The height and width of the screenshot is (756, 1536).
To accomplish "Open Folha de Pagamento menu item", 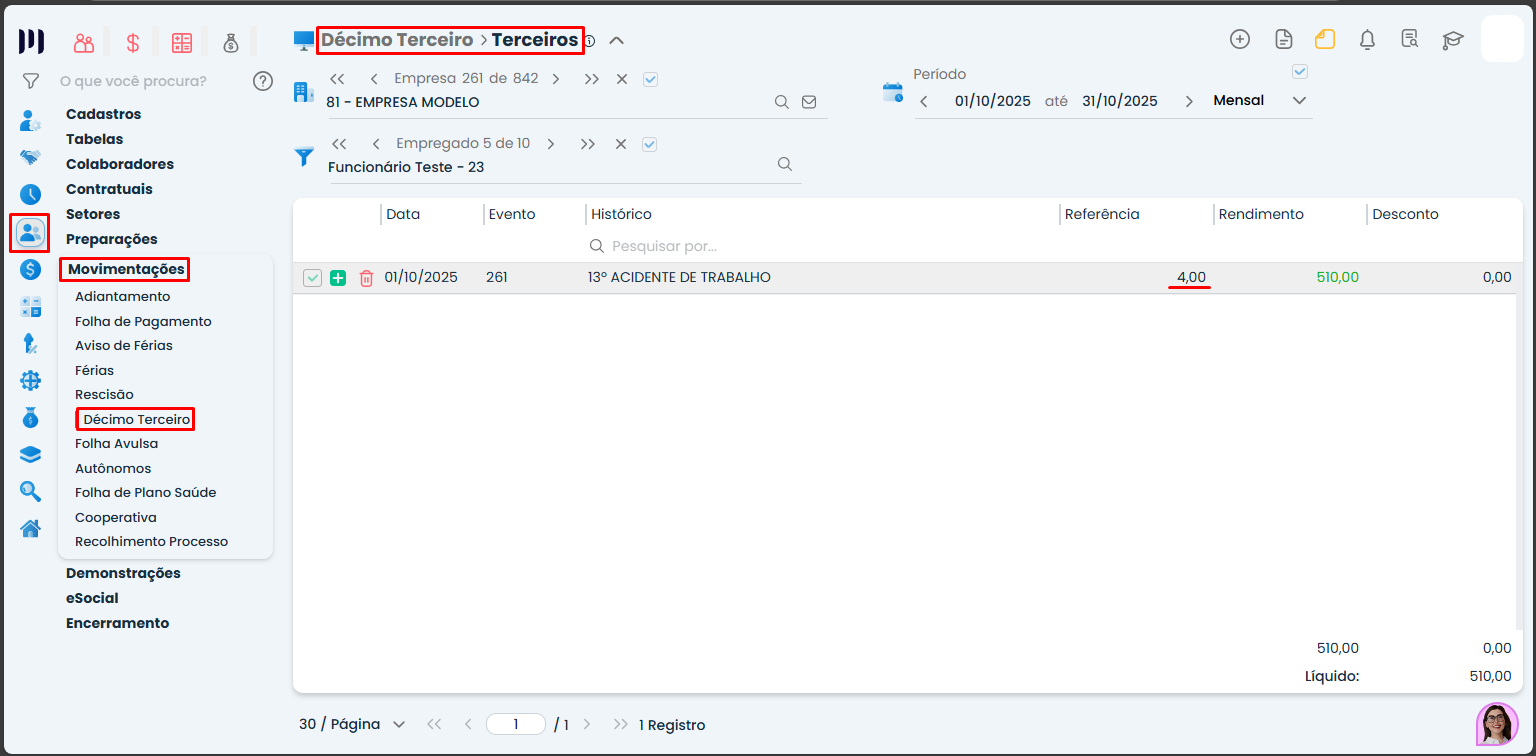I will 143,321.
